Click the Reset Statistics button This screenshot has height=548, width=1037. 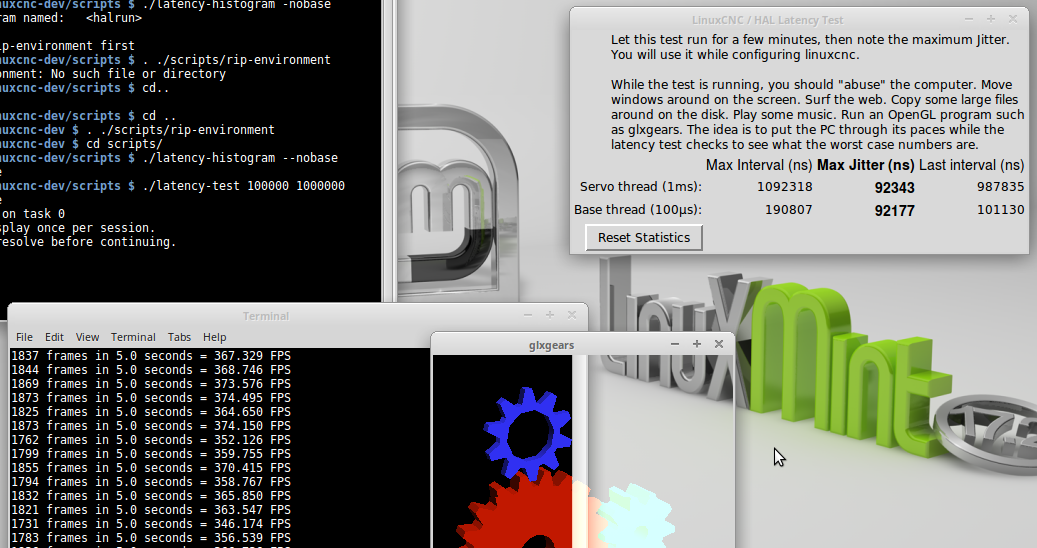point(643,237)
